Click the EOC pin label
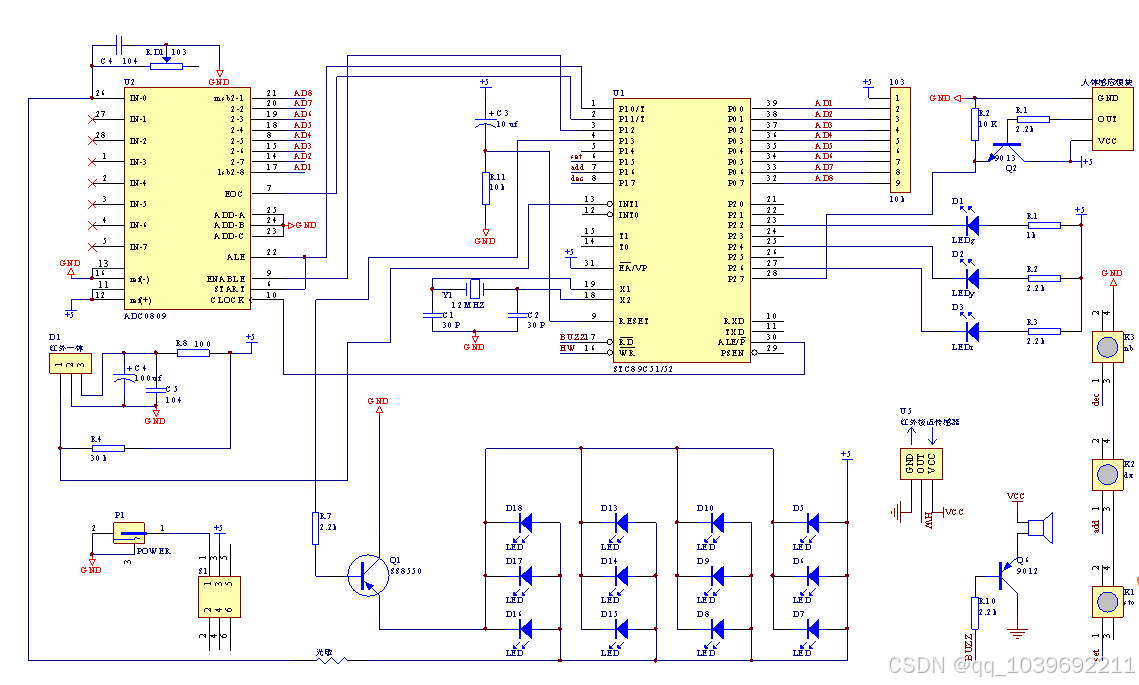This screenshot has width=1139, height=685. click(x=234, y=194)
